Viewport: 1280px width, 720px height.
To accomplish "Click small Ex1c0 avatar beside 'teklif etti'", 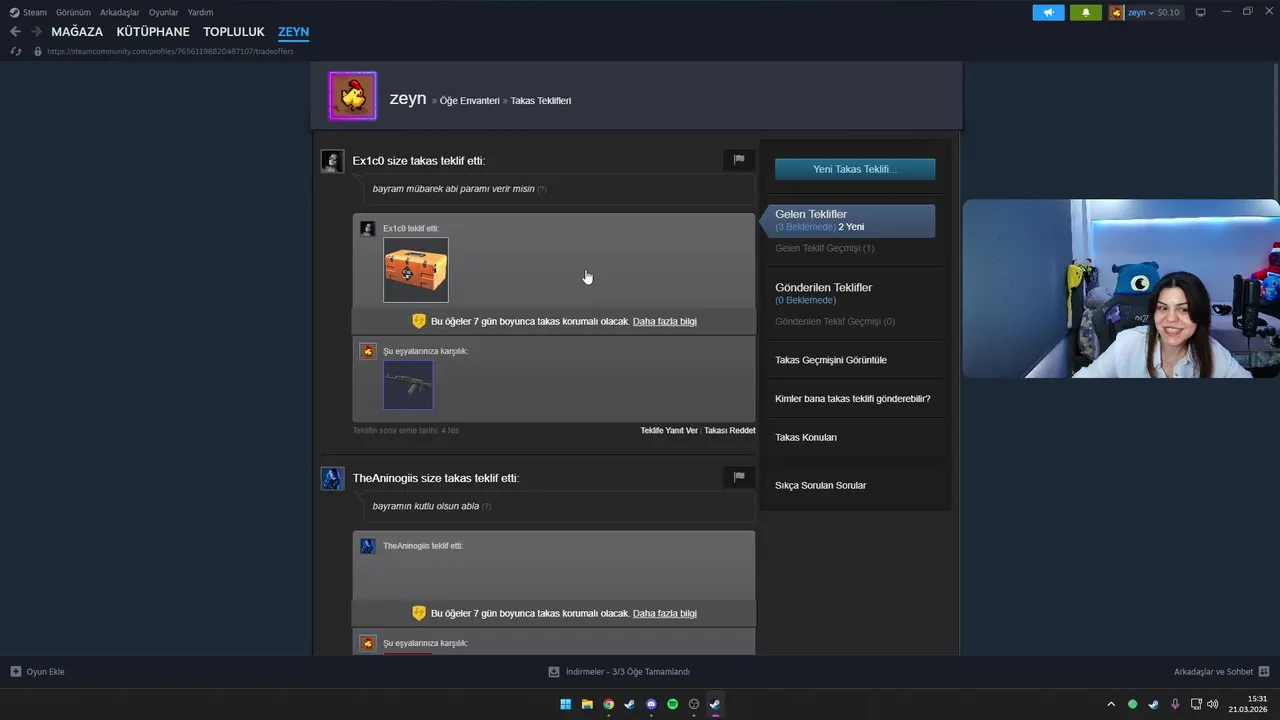I will (x=368, y=229).
